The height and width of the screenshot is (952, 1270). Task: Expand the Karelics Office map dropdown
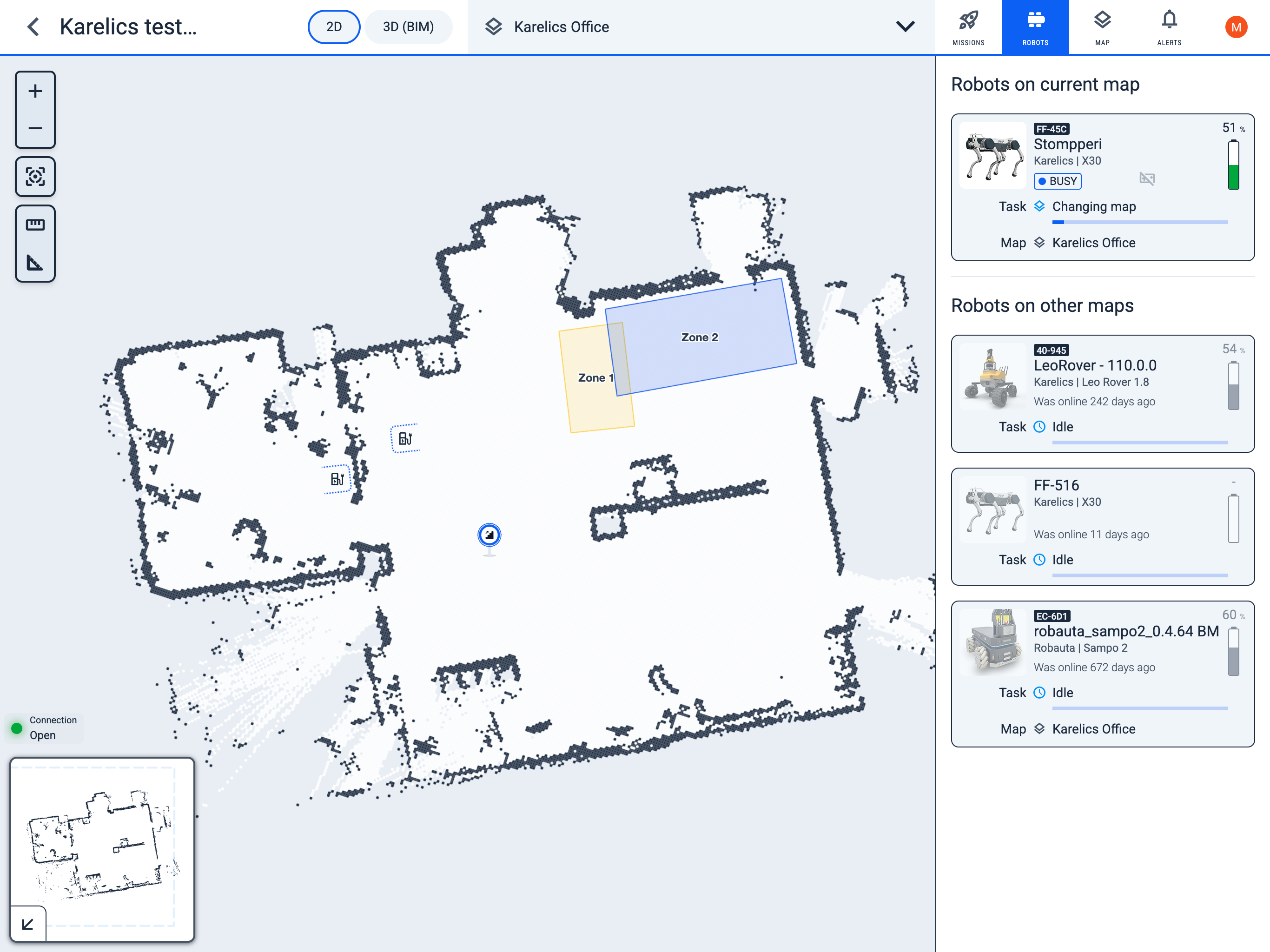[x=905, y=27]
